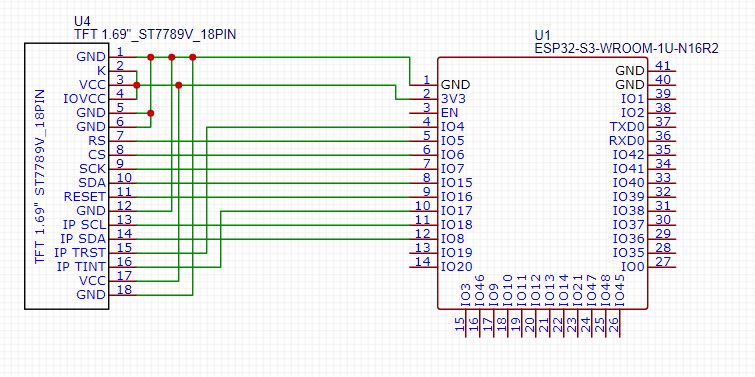Select the K pin label on U4
Viewport: 755px width, 377px height.
click(101, 71)
